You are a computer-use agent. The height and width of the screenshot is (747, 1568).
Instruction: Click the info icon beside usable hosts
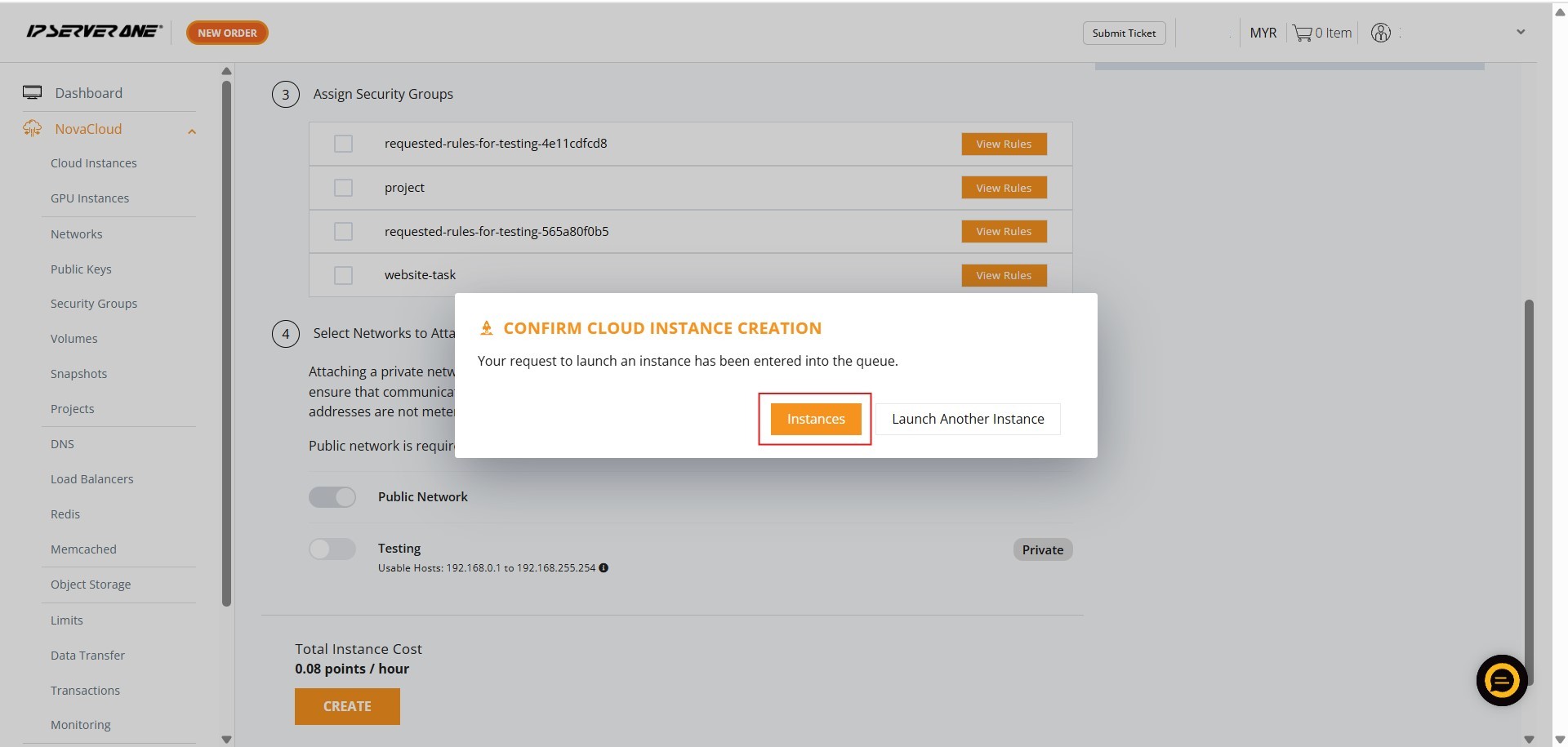604,568
